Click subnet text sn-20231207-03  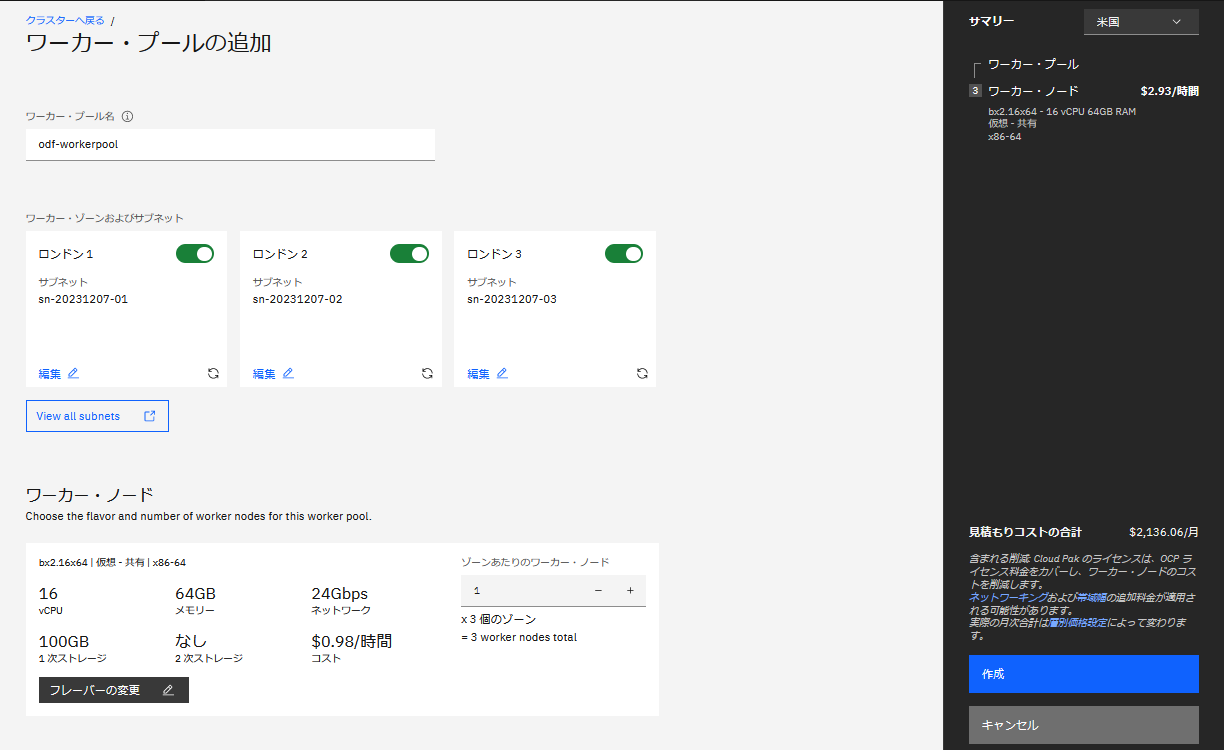(x=512, y=299)
